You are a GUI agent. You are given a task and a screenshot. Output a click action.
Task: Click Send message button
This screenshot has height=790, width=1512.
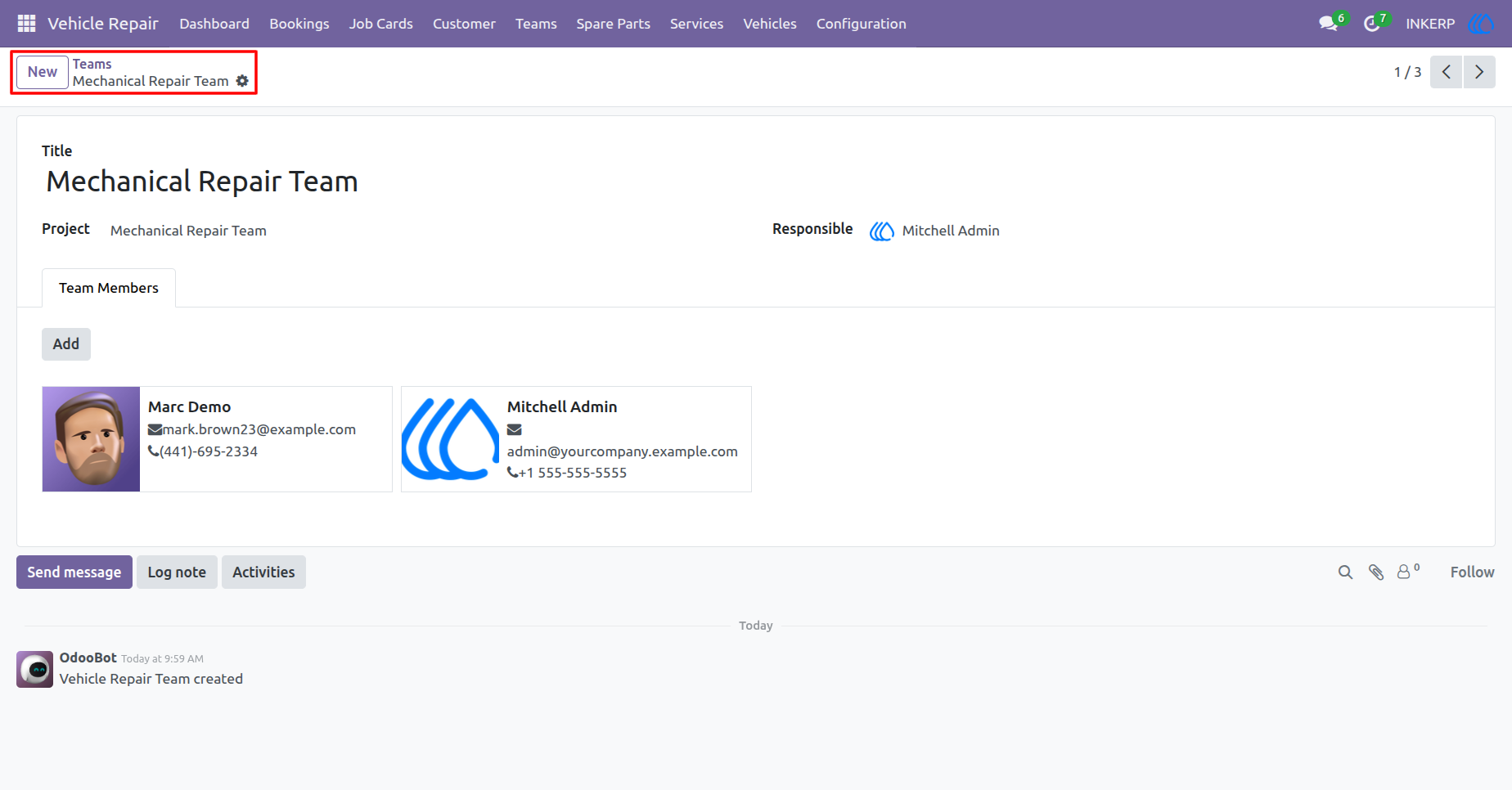pos(74,572)
